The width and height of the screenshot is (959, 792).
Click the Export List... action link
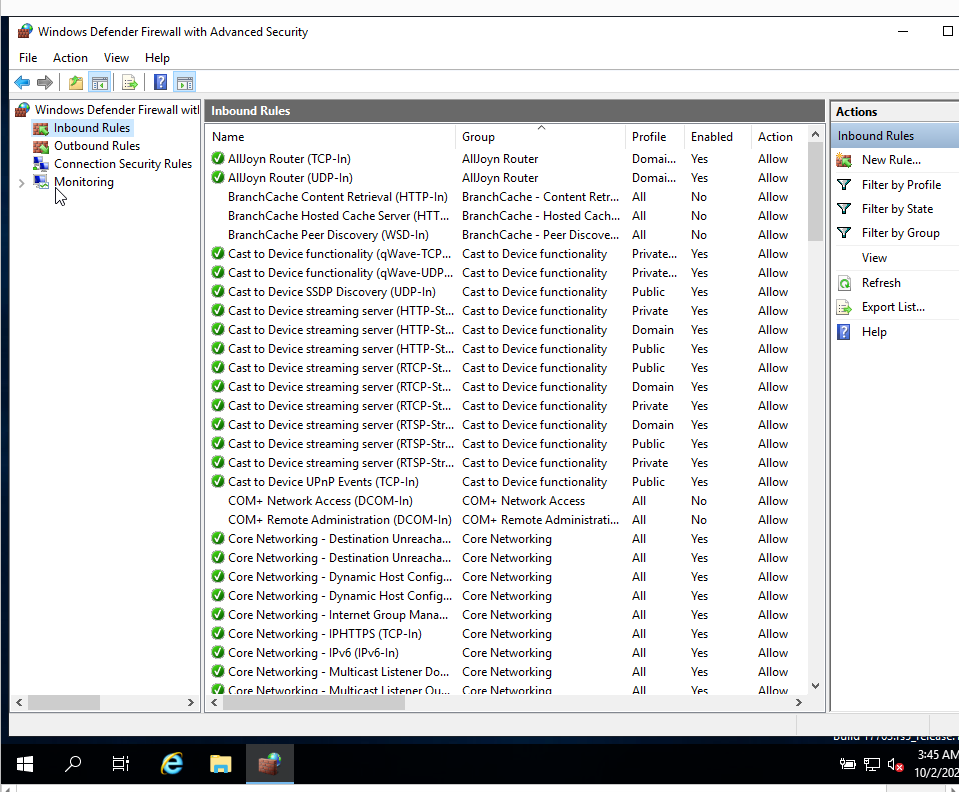[x=893, y=307]
